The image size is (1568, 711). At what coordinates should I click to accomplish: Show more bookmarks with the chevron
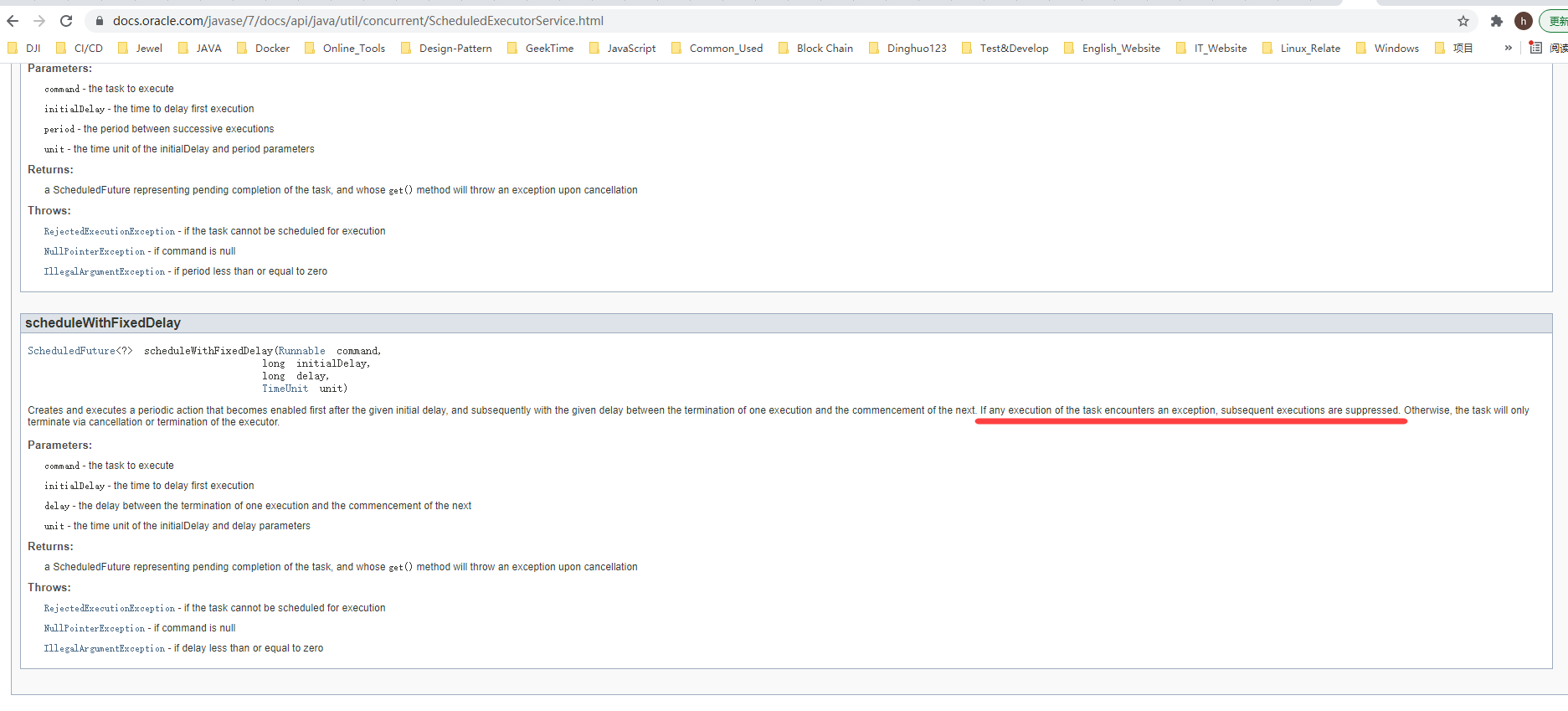click(x=1509, y=48)
